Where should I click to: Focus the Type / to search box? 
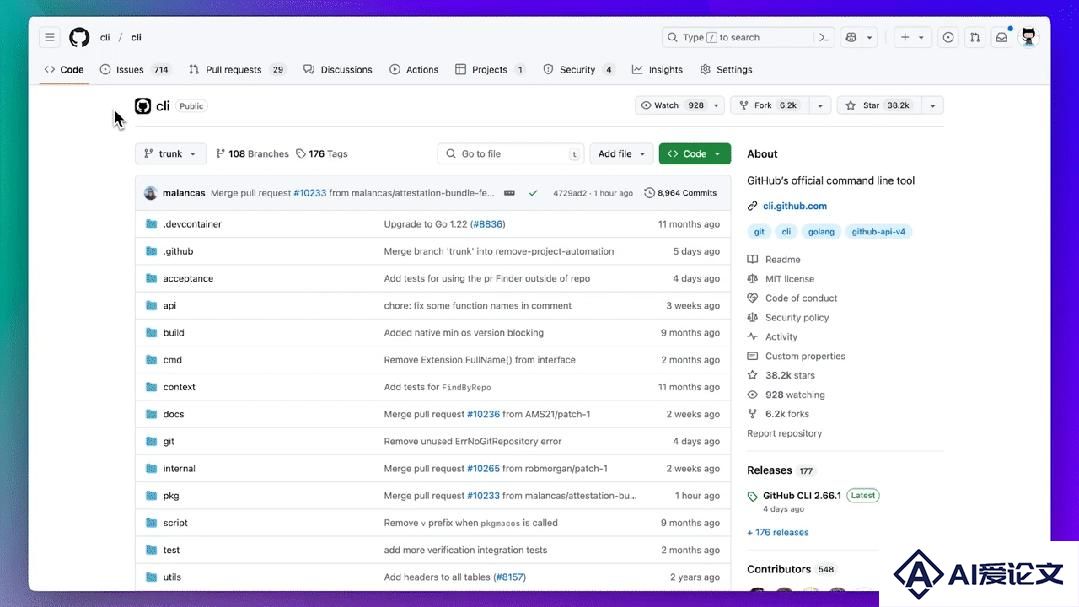(747, 37)
